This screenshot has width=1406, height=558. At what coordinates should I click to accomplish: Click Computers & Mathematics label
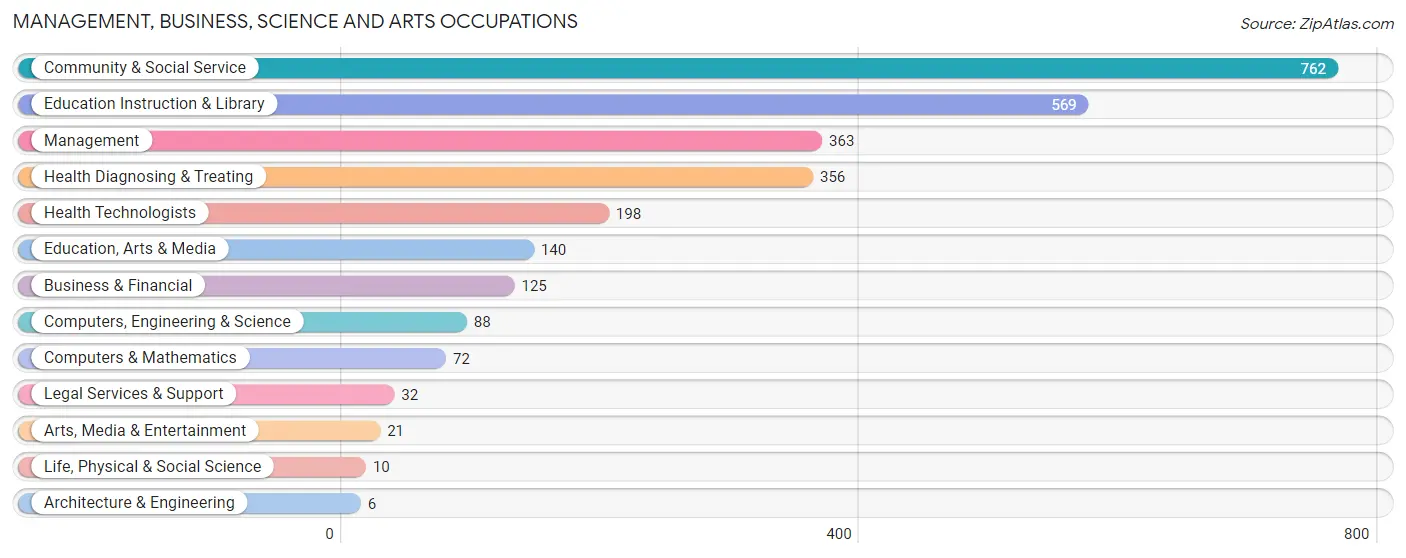pyautogui.click(x=140, y=358)
